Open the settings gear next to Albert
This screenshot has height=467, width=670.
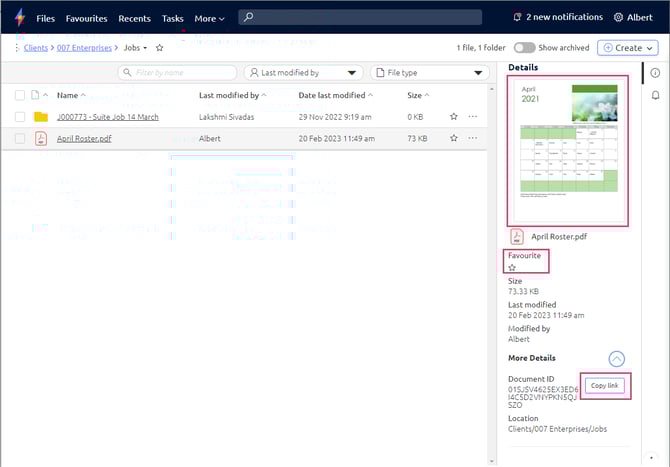[618, 18]
